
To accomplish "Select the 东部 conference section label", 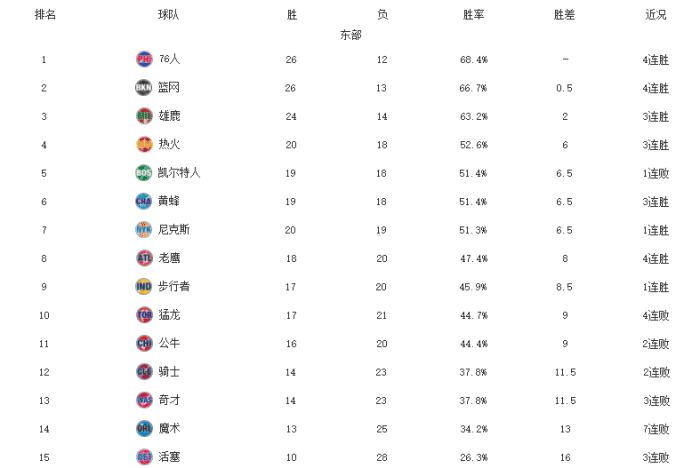I will (x=350, y=35).
